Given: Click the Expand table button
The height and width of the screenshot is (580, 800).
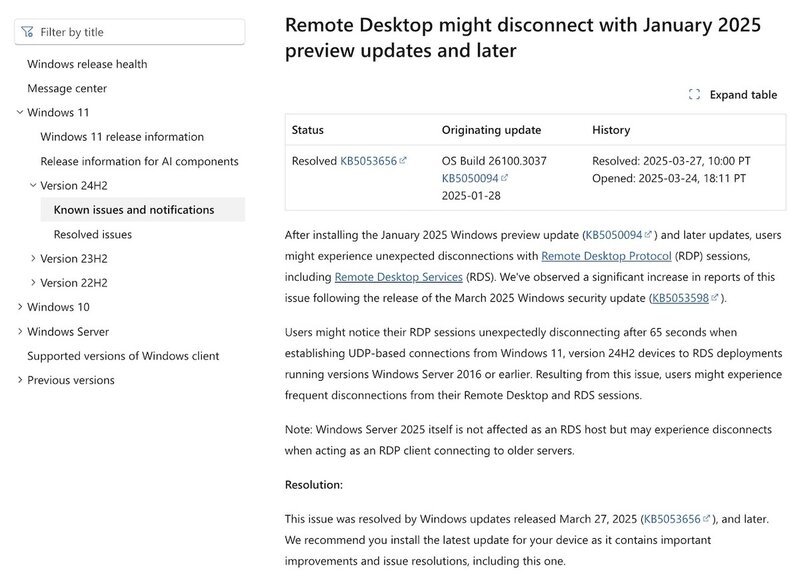Looking at the screenshot, I should tap(733, 94).
